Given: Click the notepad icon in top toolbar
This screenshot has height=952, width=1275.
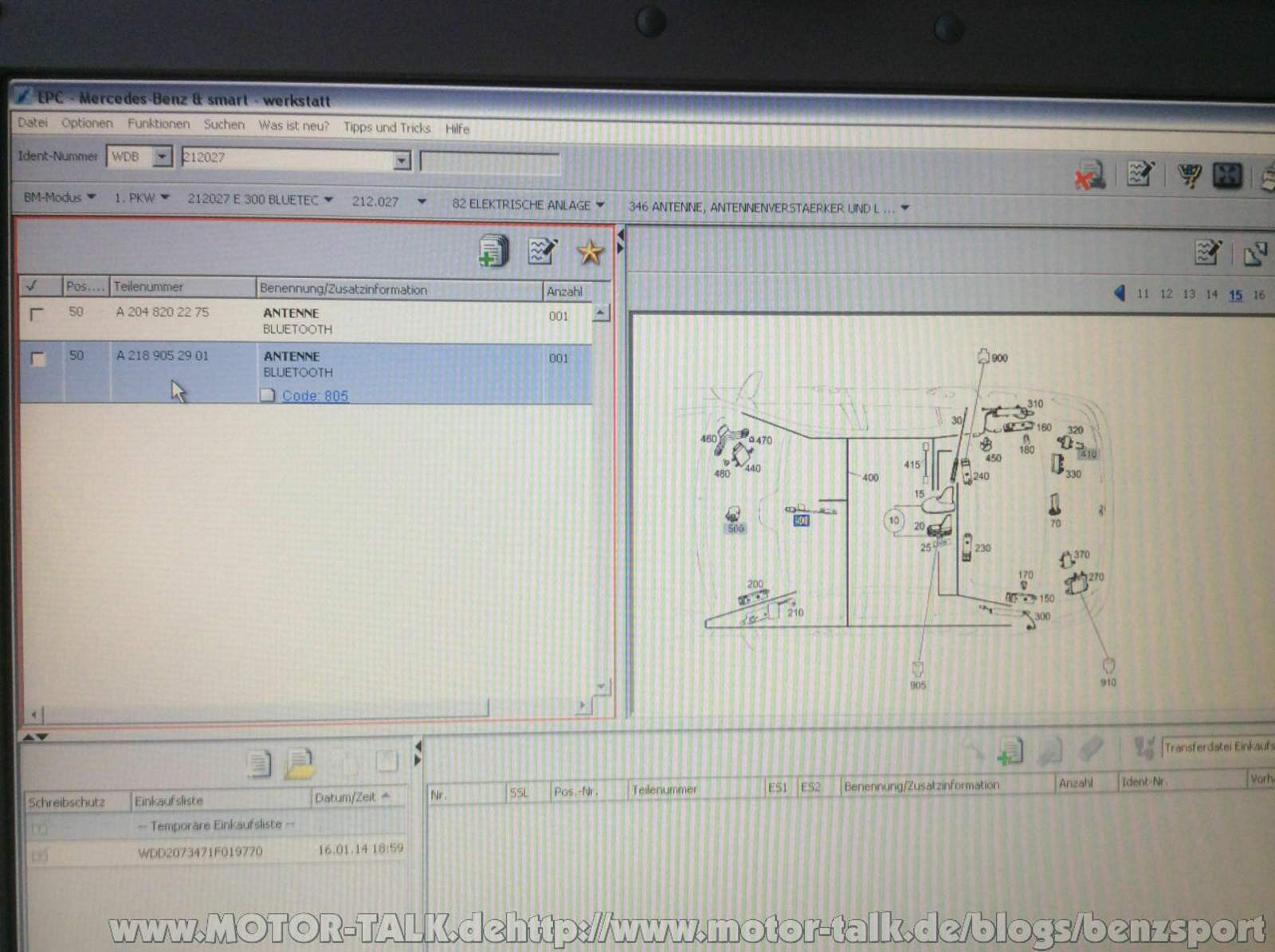Looking at the screenshot, I should 1140,174.
